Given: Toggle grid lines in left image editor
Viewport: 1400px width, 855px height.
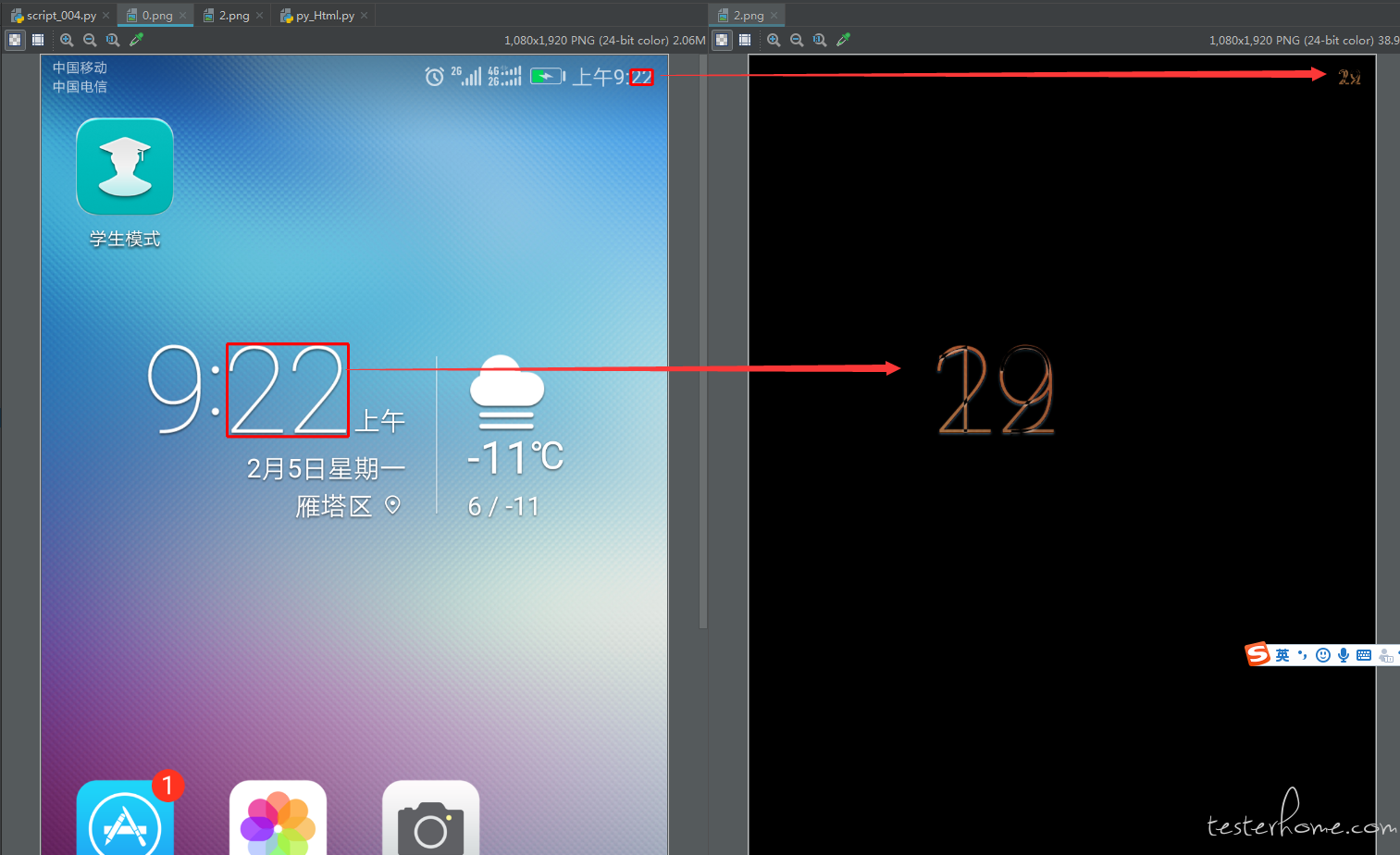Looking at the screenshot, I should tap(38, 40).
